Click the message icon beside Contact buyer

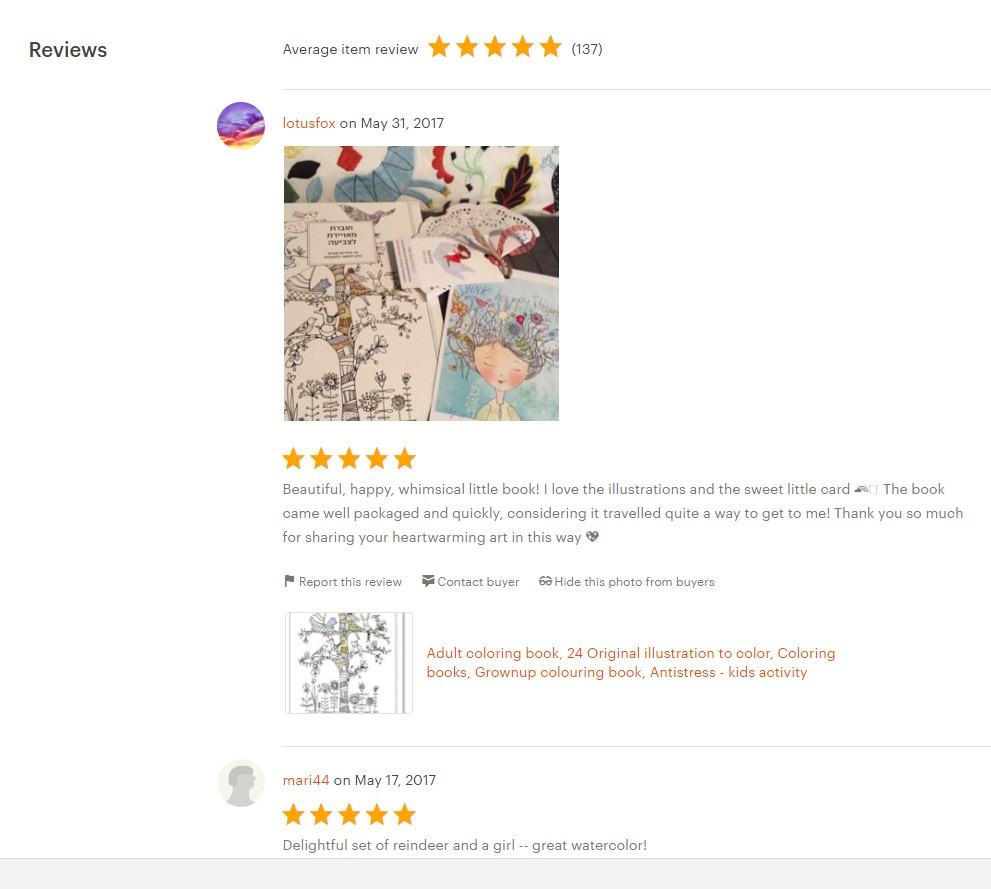(x=428, y=581)
